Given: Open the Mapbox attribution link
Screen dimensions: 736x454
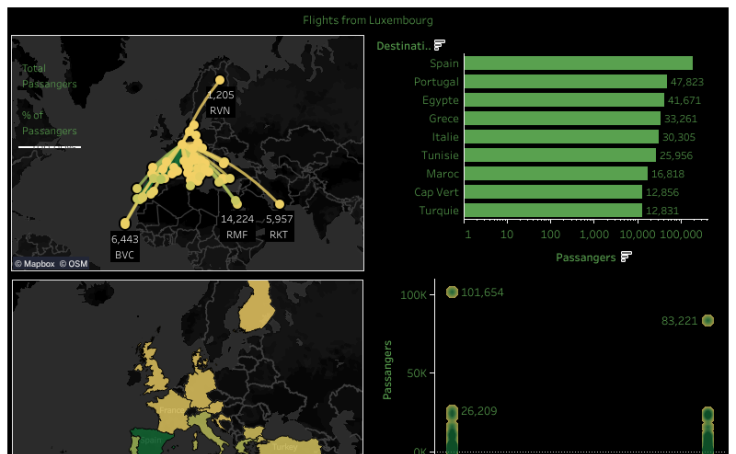Looking at the screenshot, I should 34,264.
